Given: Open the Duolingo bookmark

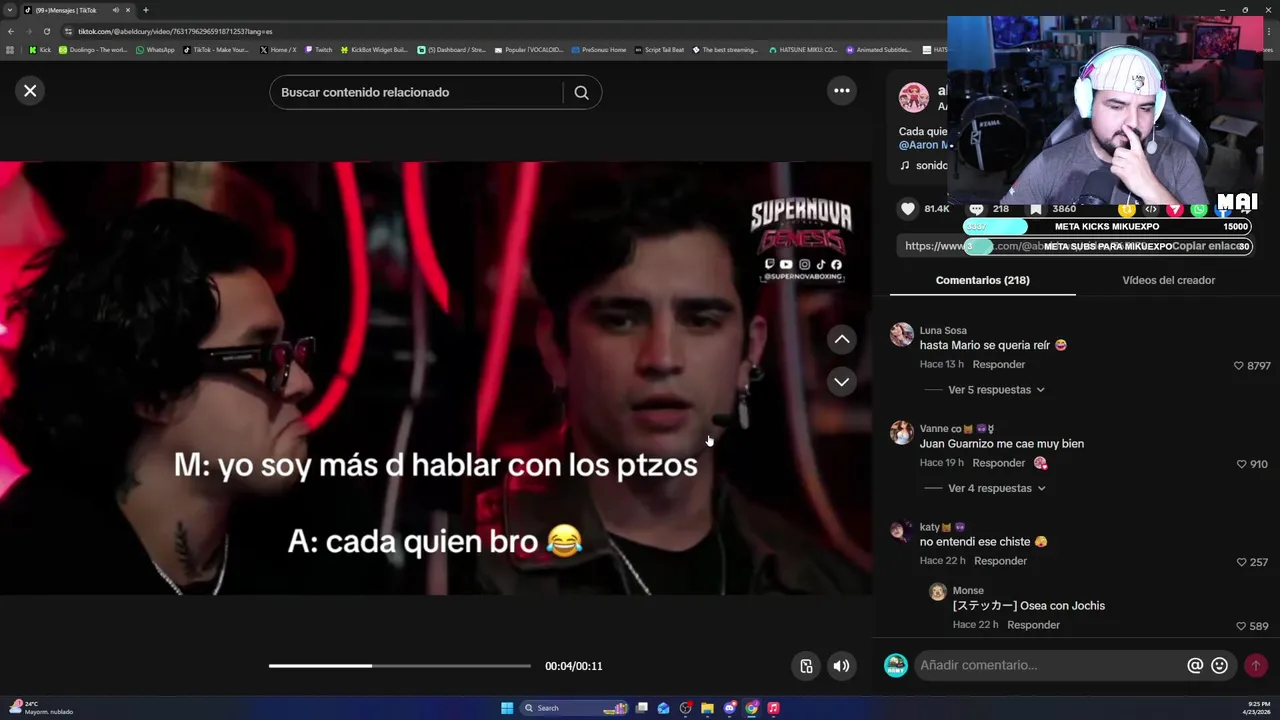Looking at the screenshot, I should (x=93, y=49).
